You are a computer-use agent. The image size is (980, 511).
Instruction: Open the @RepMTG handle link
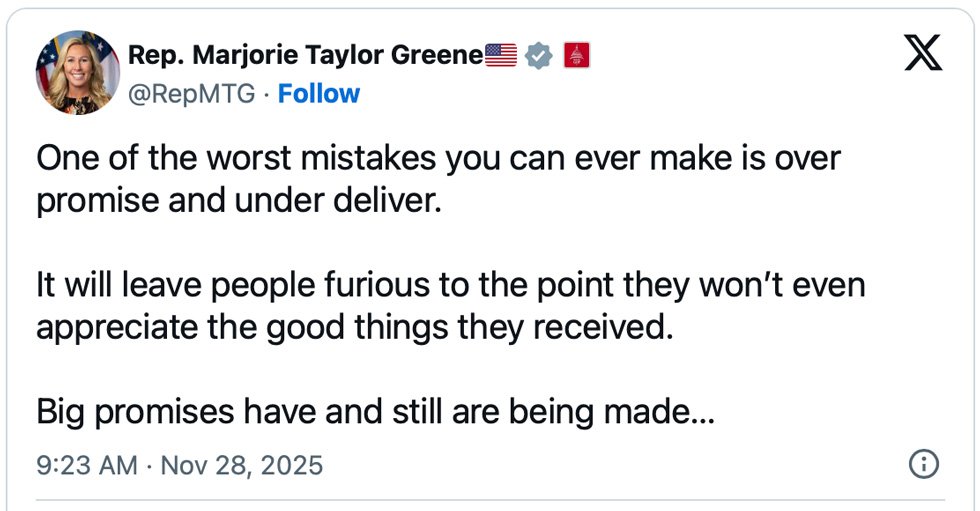(191, 94)
